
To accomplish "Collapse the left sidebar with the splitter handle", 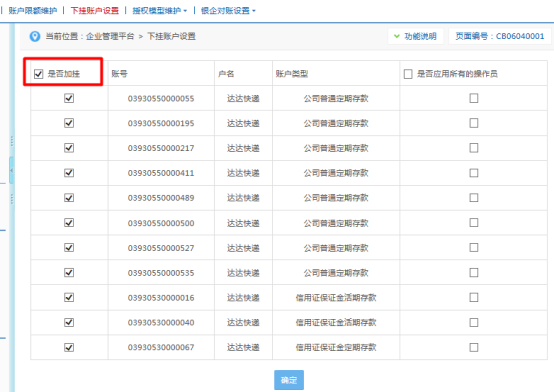I will (x=11, y=170).
